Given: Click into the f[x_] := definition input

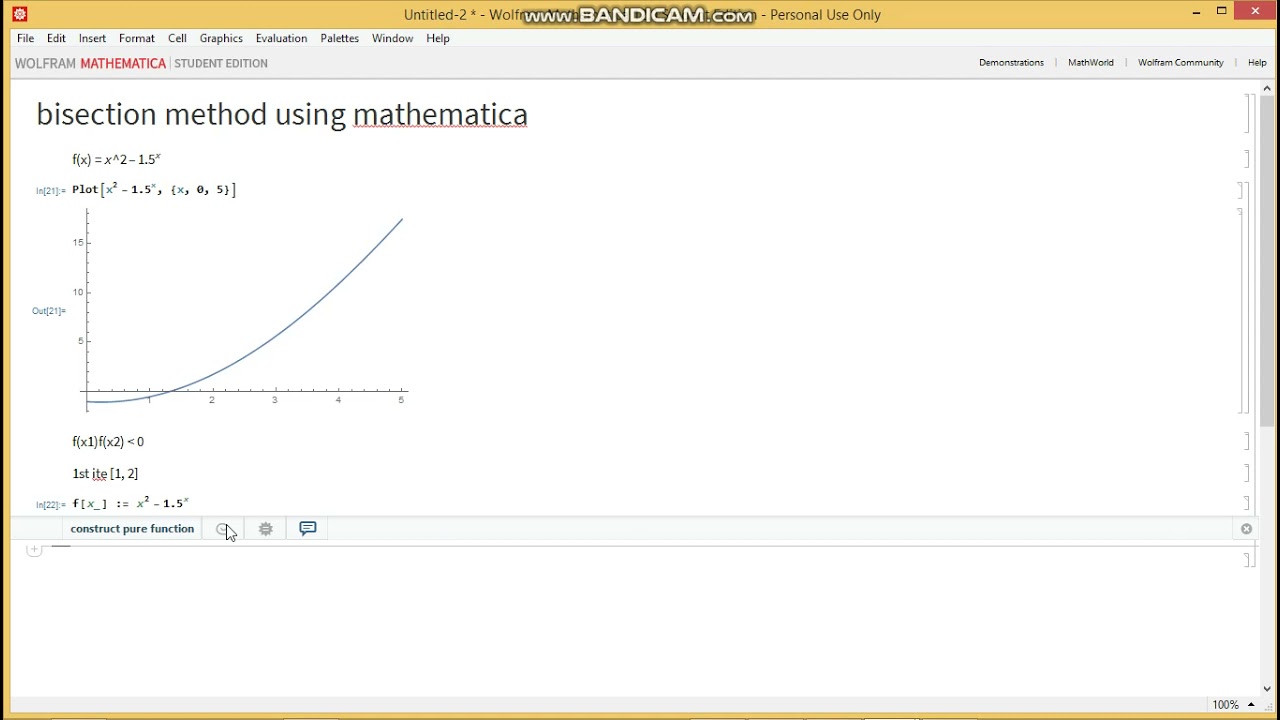Looking at the screenshot, I should pyautogui.click(x=130, y=503).
